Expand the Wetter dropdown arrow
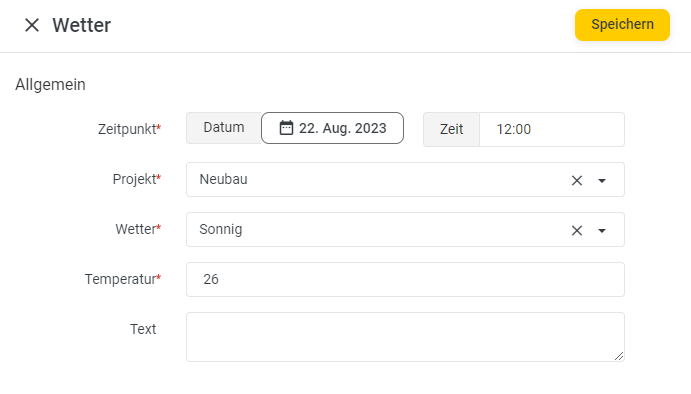This screenshot has height=394, width=691. click(x=602, y=230)
